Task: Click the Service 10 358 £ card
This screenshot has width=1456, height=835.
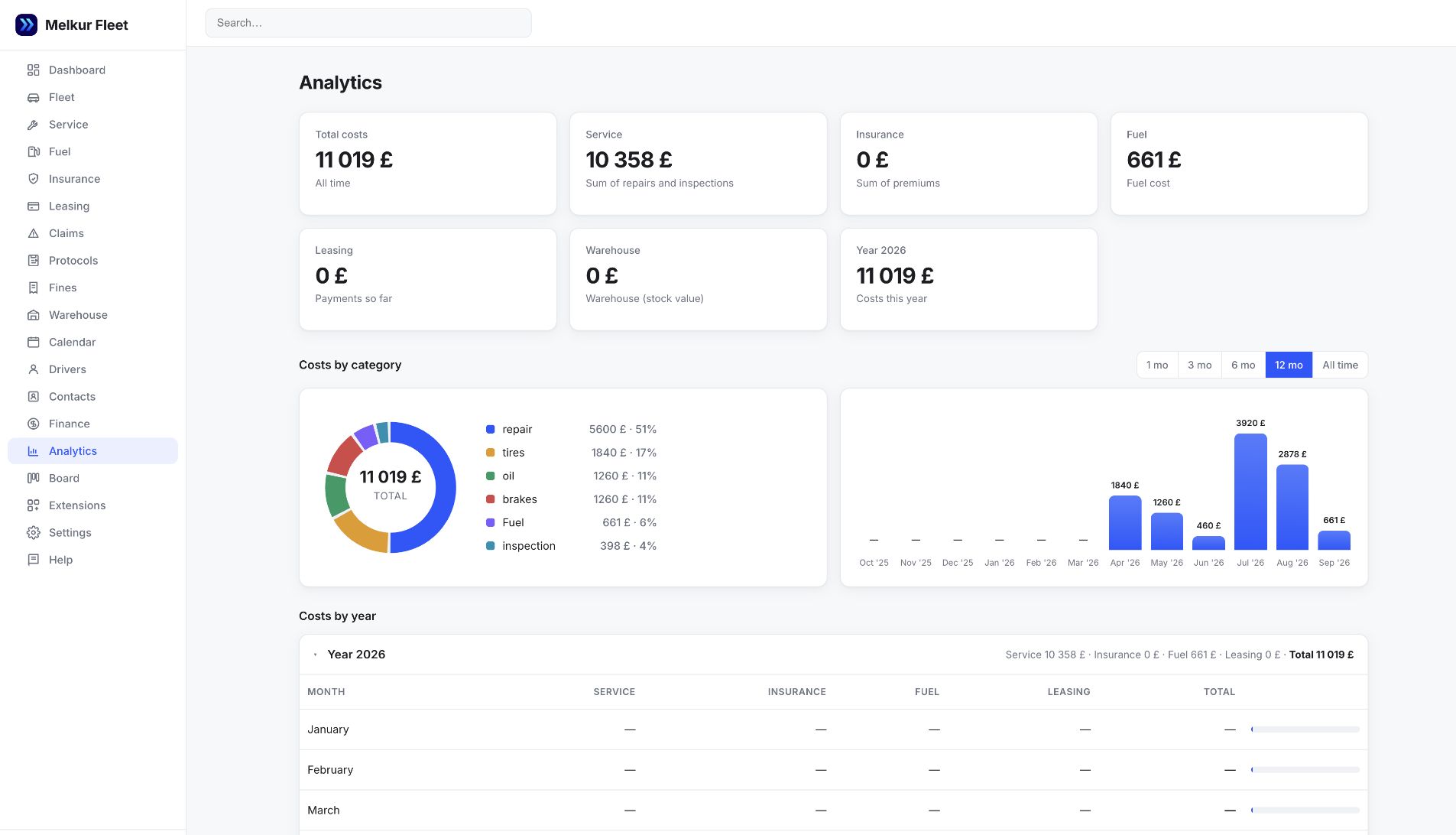Action: click(x=699, y=164)
